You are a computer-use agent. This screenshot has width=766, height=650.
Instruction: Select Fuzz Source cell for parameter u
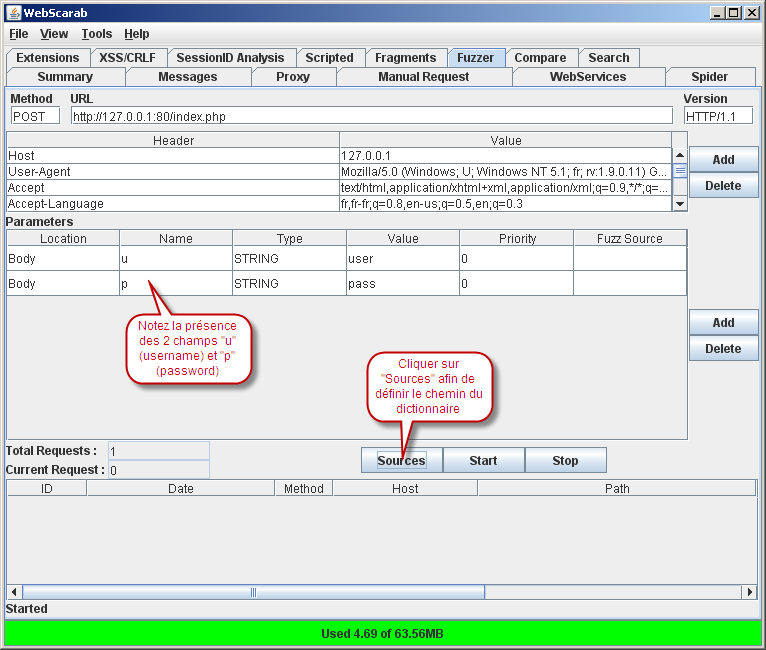coord(630,258)
